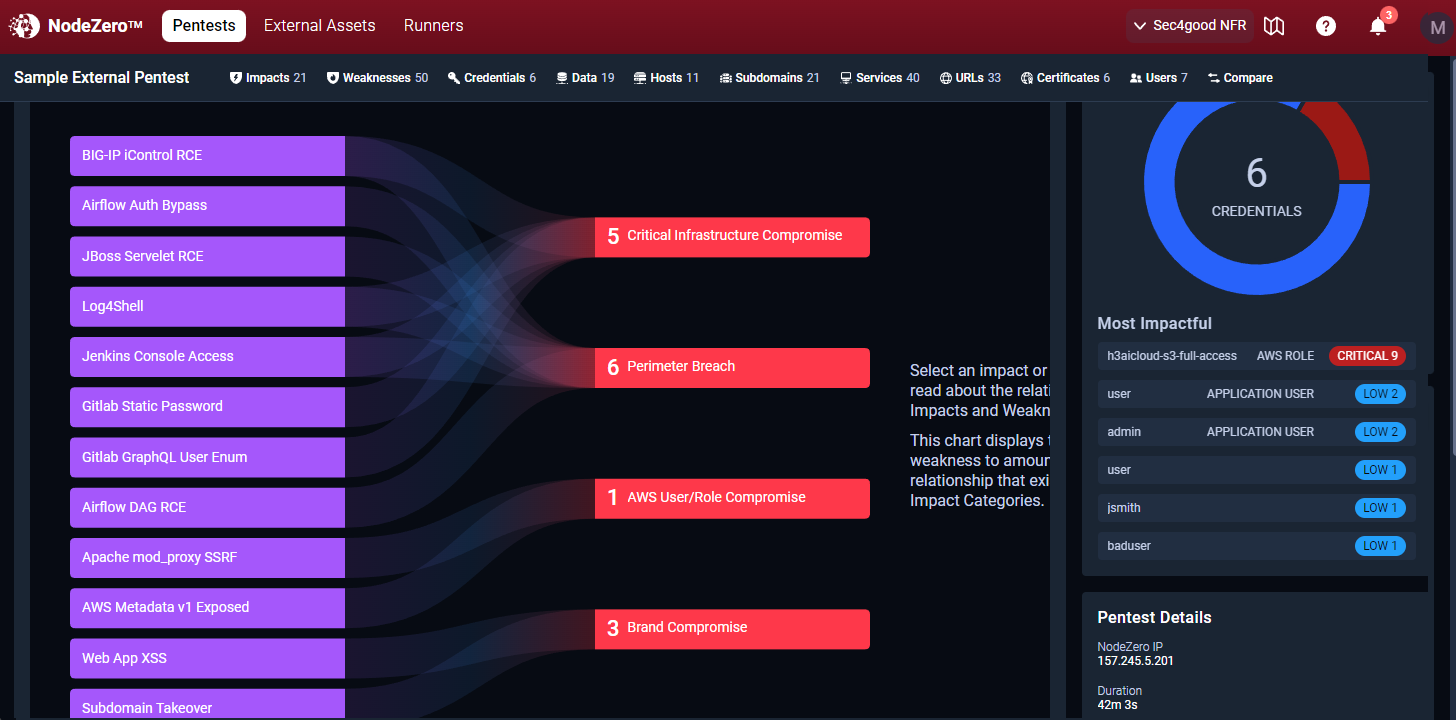
Task: Select the BIG-IP iControl RCE weakness node
Action: pos(207,156)
